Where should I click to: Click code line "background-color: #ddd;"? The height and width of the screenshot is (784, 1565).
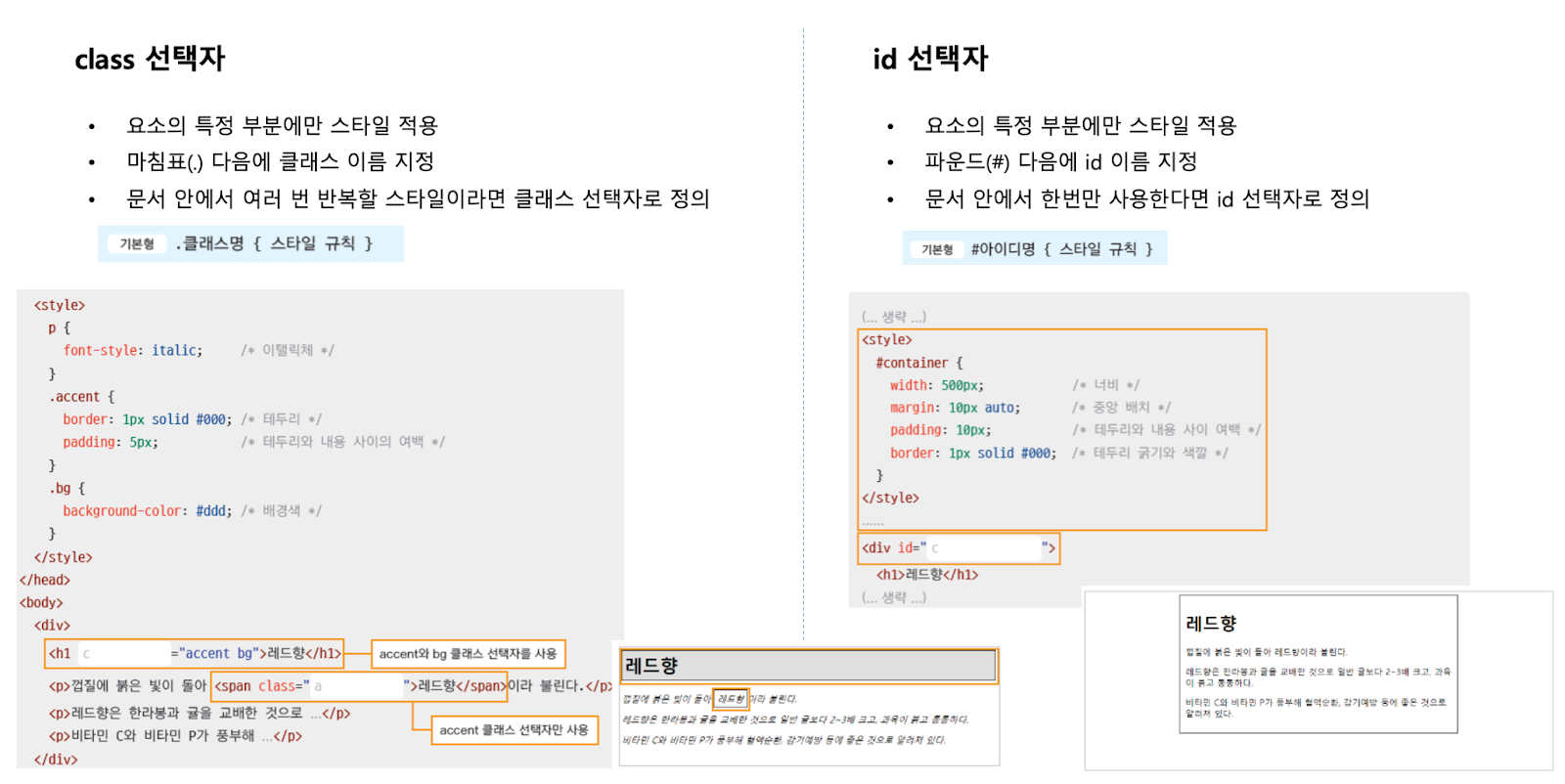pos(148,510)
